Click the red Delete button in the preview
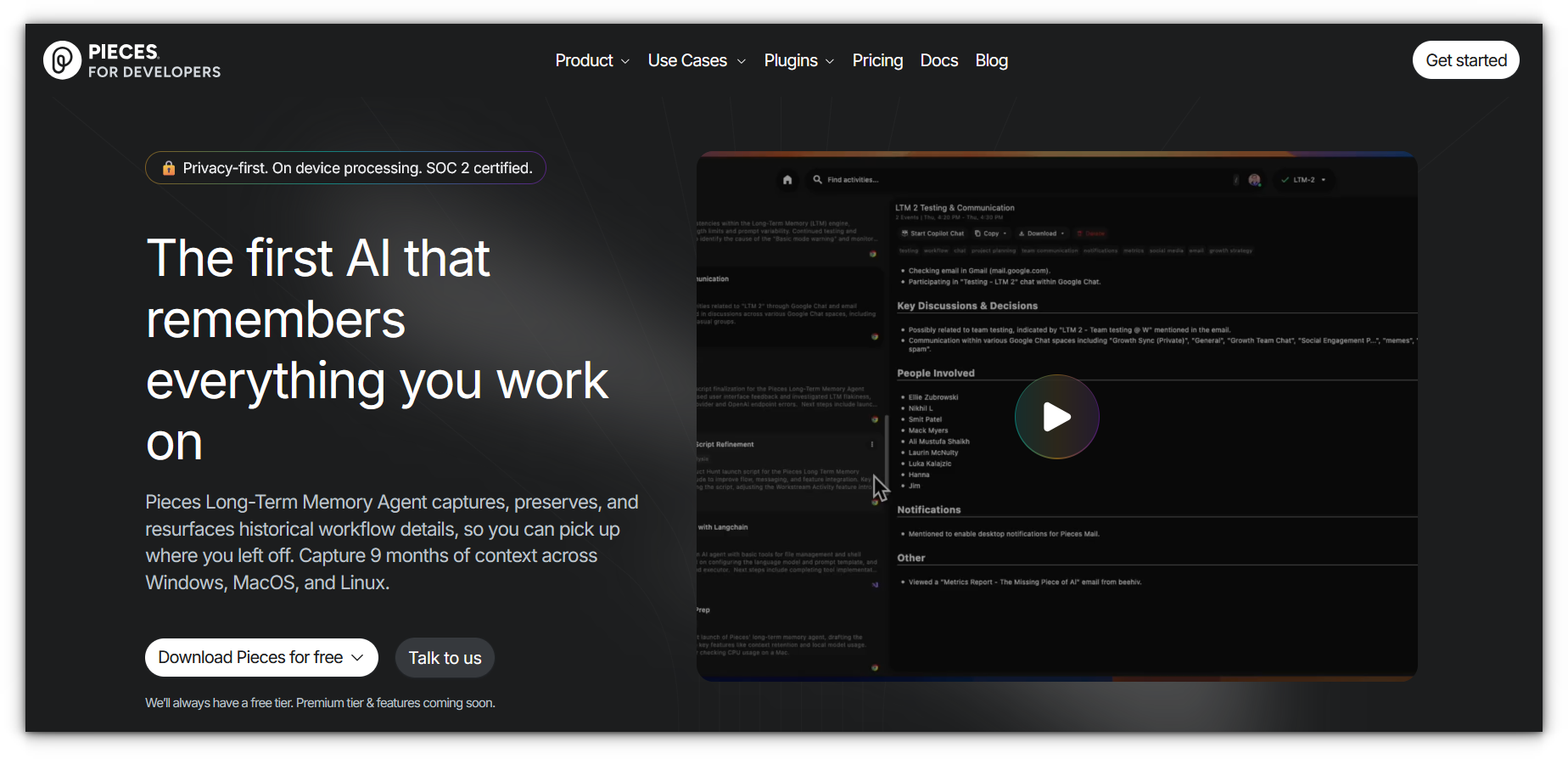1568x759 pixels. (x=1091, y=233)
